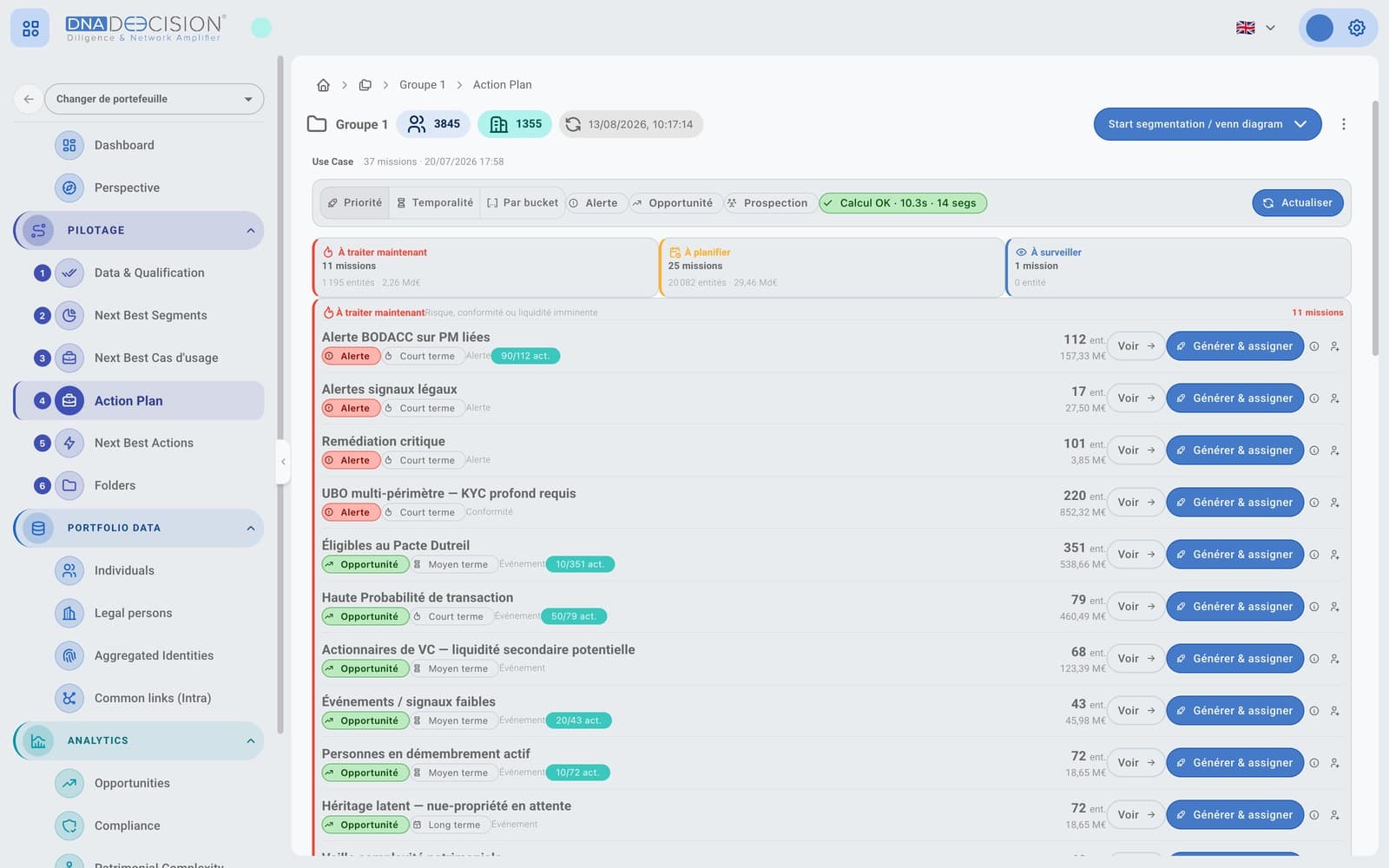
Task: Click the Next Best Segments pie icon
Action: point(69,315)
